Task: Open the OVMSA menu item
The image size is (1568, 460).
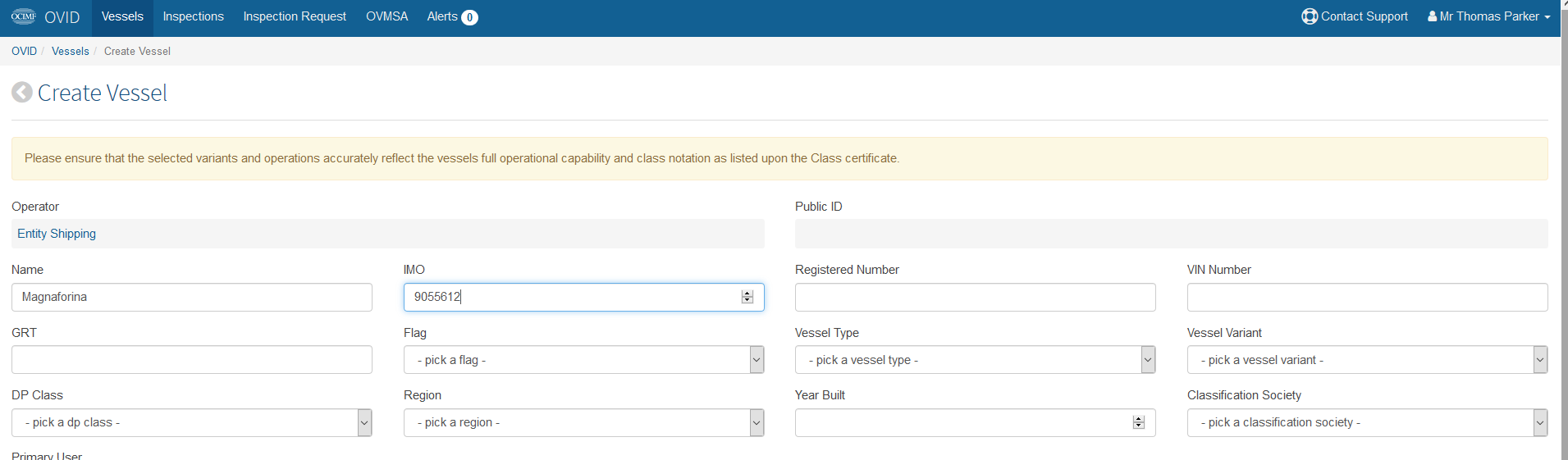Action: [386, 16]
